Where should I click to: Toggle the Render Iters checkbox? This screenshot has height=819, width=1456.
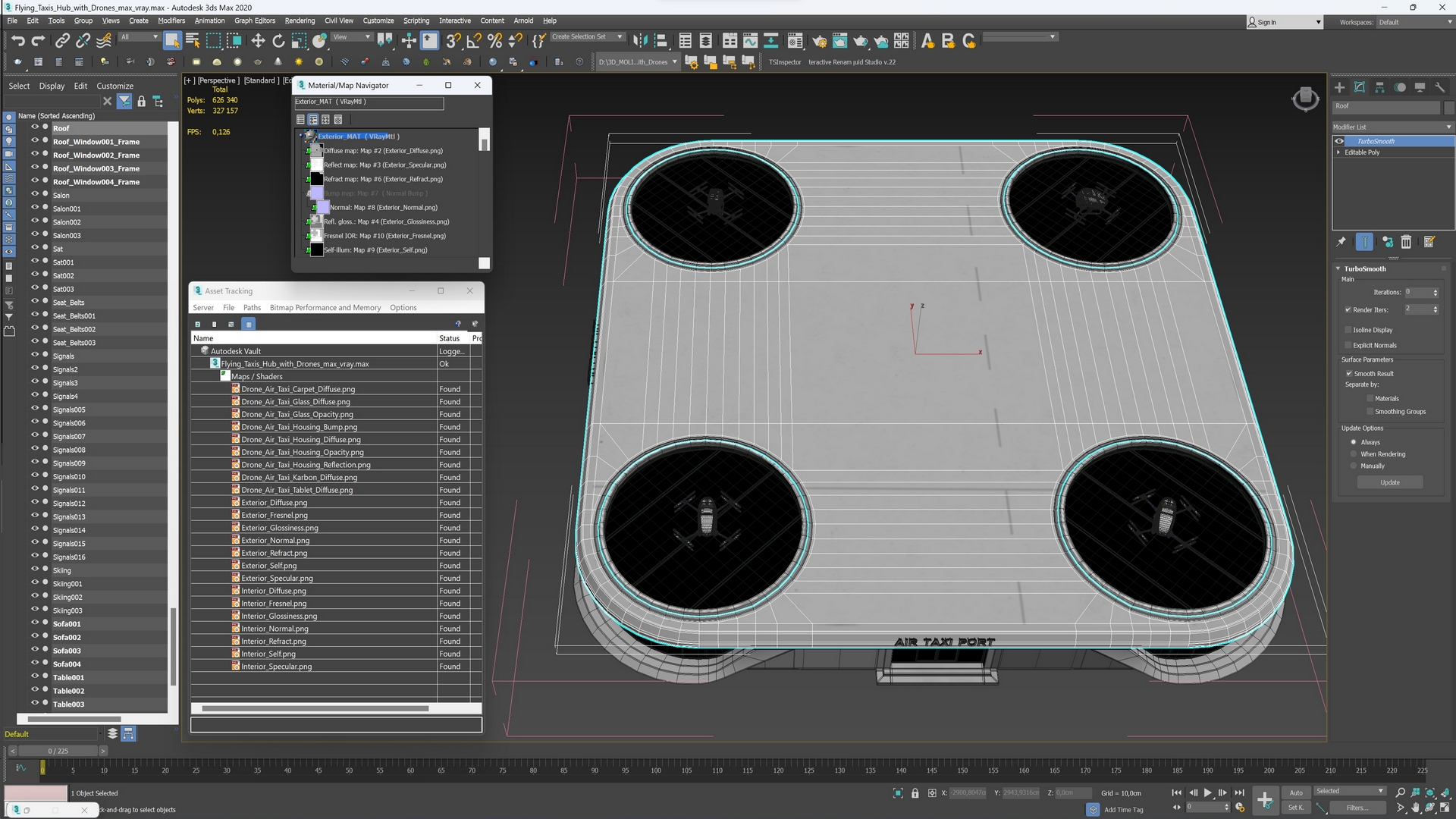click(x=1348, y=309)
